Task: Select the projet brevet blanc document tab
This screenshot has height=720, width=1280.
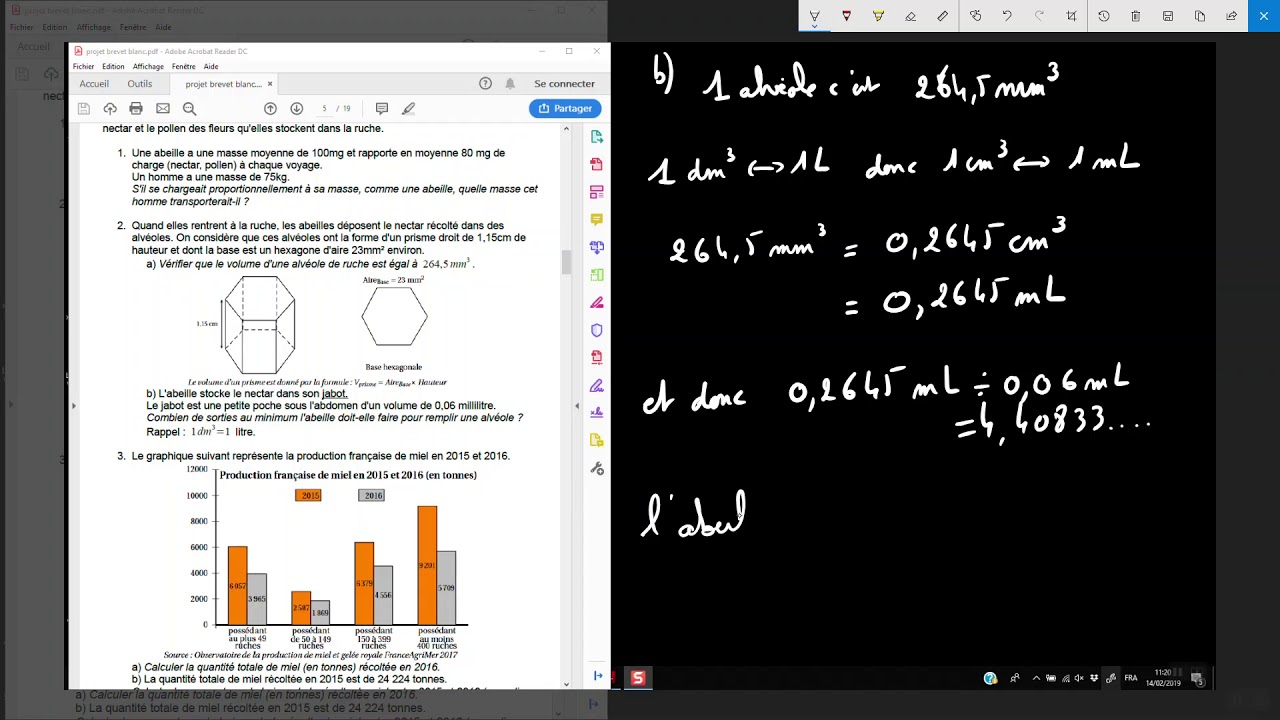Action: [x=222, y=84]
